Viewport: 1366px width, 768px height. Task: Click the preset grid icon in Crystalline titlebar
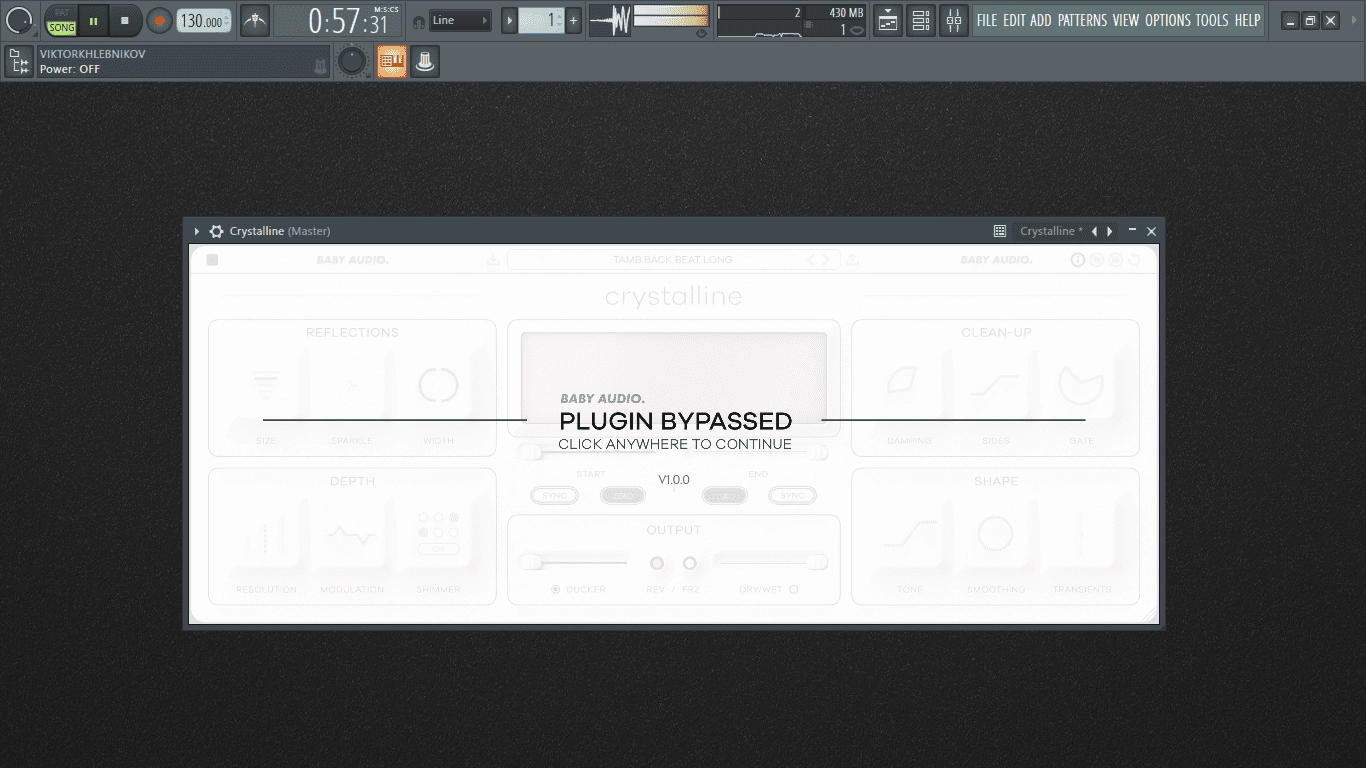[999, 231]
